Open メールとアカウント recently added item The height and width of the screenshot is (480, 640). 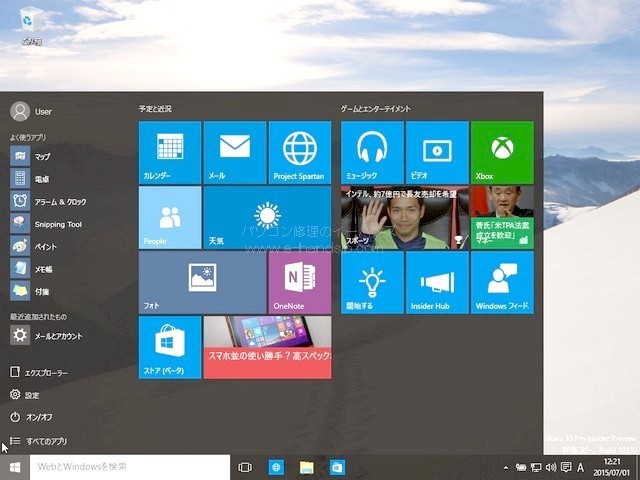click(x=47, y=336)
